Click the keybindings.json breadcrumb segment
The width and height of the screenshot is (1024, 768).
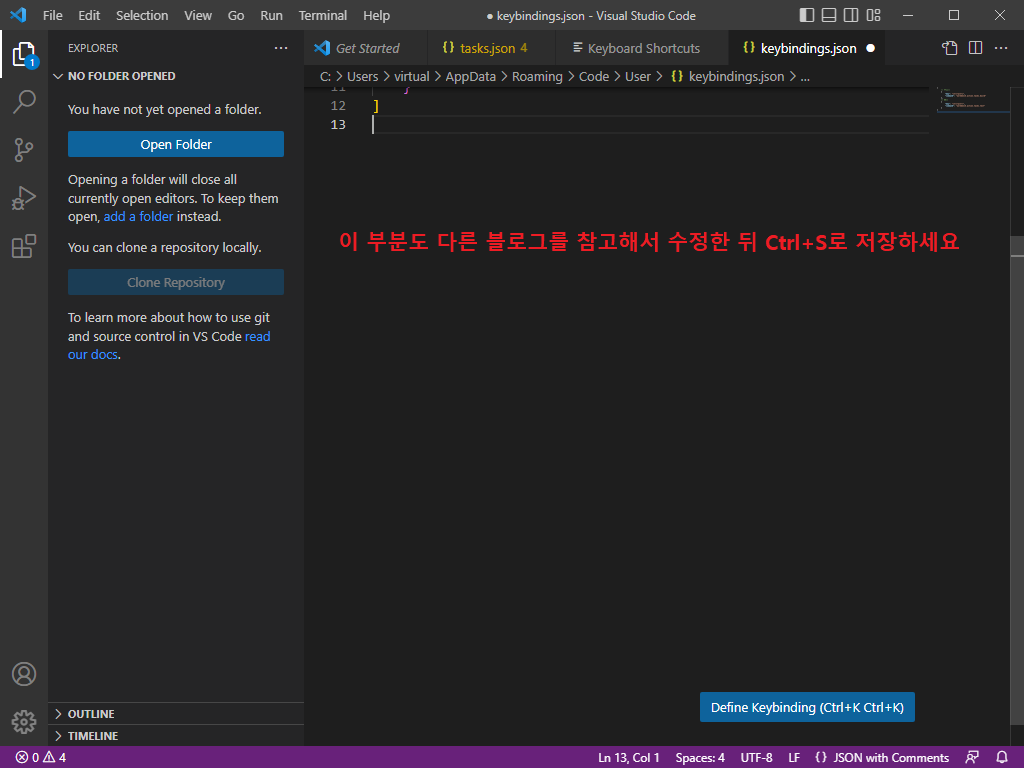[x=728, y=76]
